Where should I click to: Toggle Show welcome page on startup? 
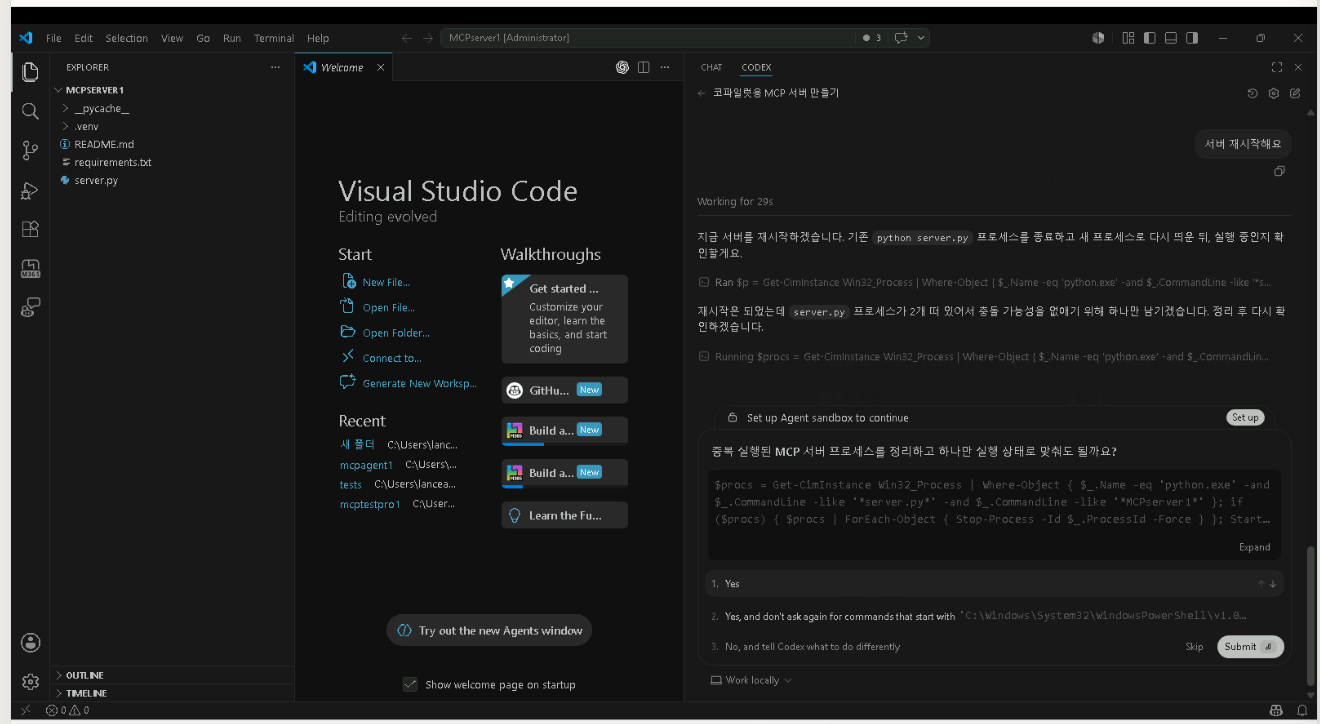pos(410,684)
